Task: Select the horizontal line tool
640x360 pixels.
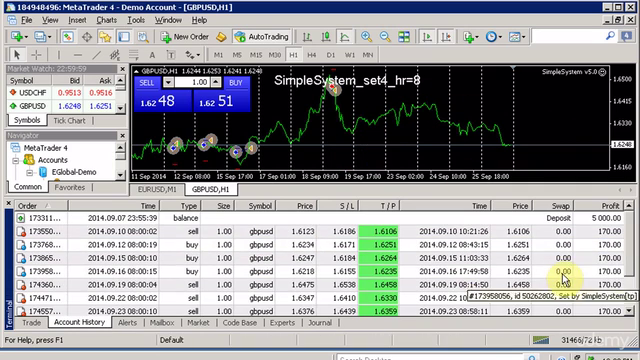Action: point(78,55)
